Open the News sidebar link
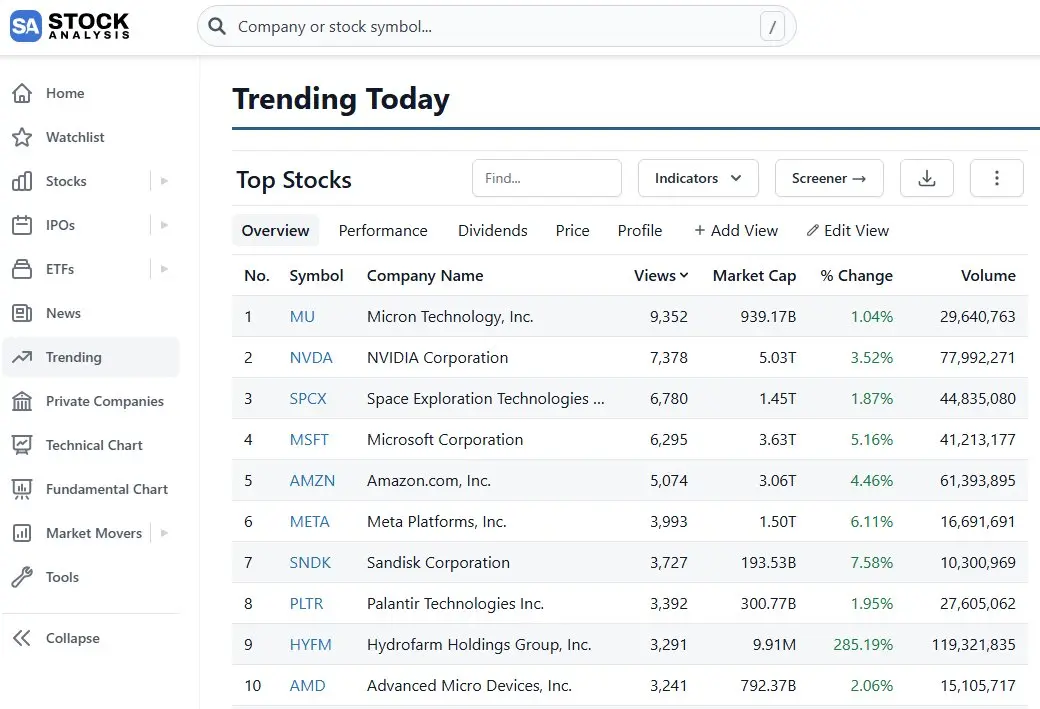The height and width of the screenshot is (709, 1040). (x=63, y=313)
